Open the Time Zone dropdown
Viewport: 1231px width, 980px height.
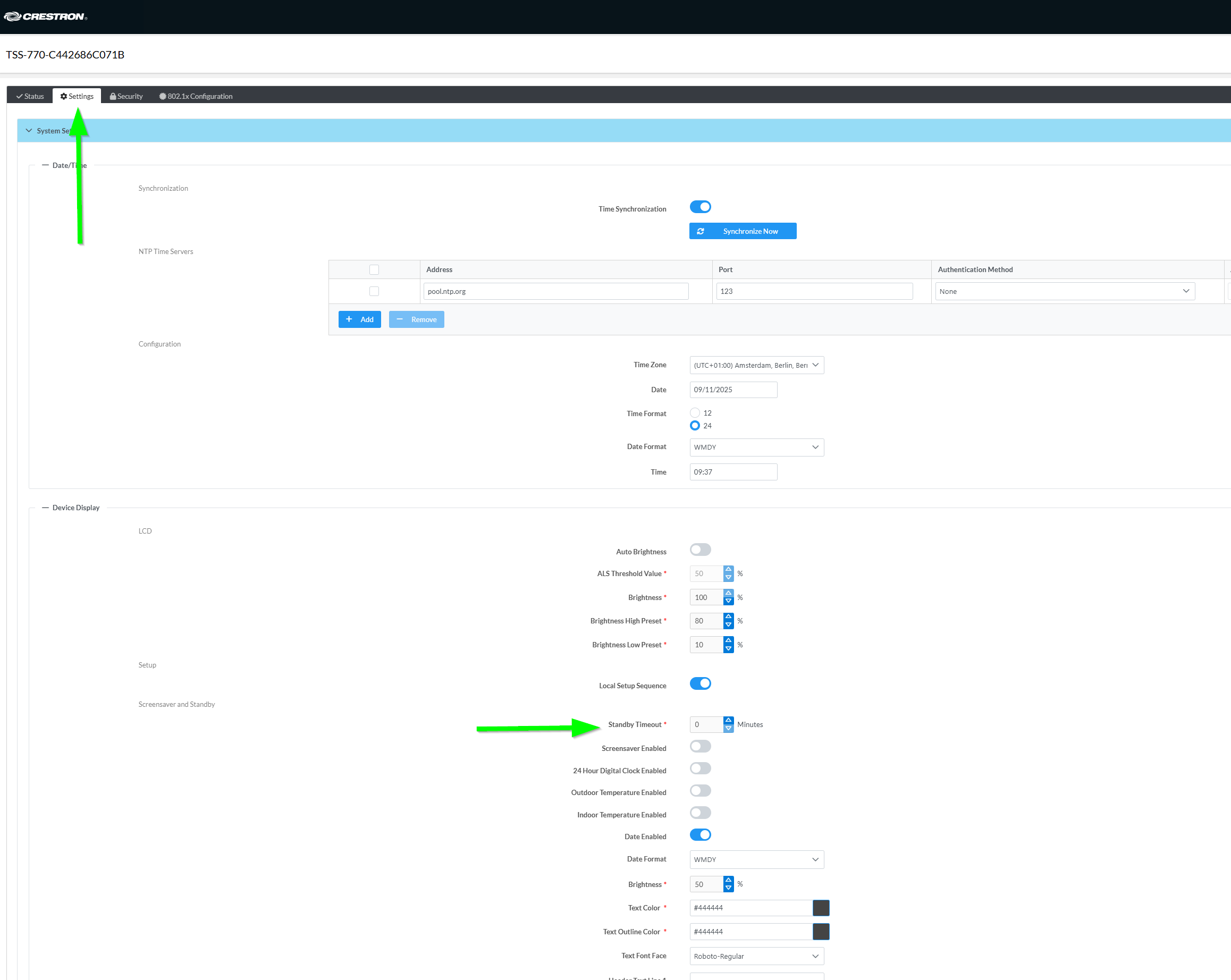(756, 365)
